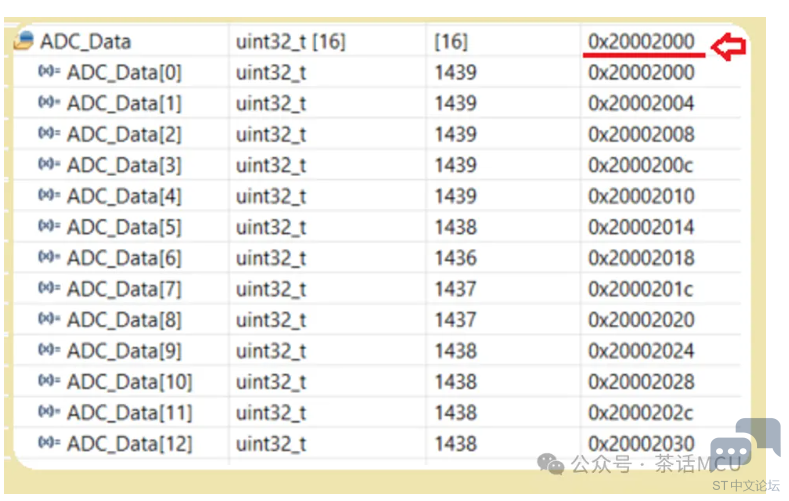Image resolution: width=789 pixels, height=501 pixels.
Task: Click the variable icon beside ADC_Data[0]
Action: pos(49,71)
